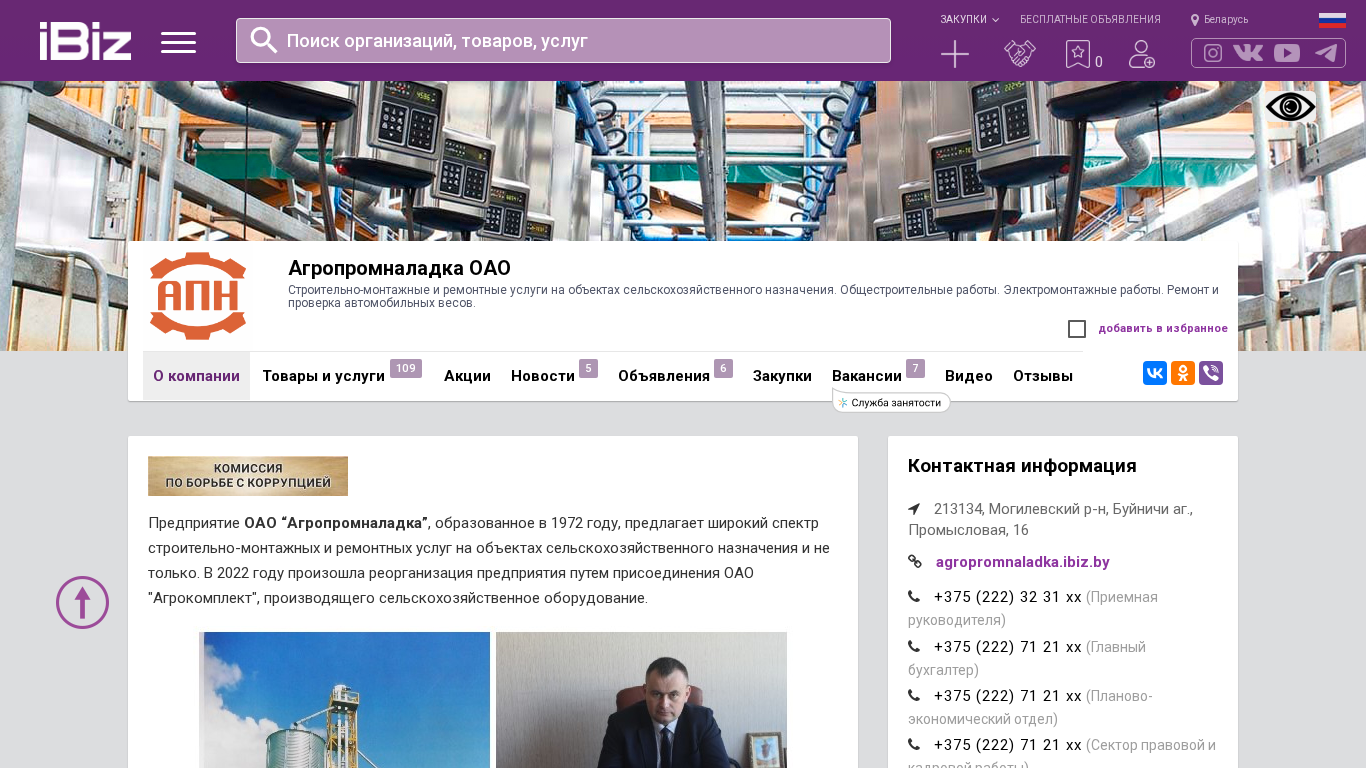Click the Контактная информация heading
The image size is (1366, 768).
[1022, 466]
